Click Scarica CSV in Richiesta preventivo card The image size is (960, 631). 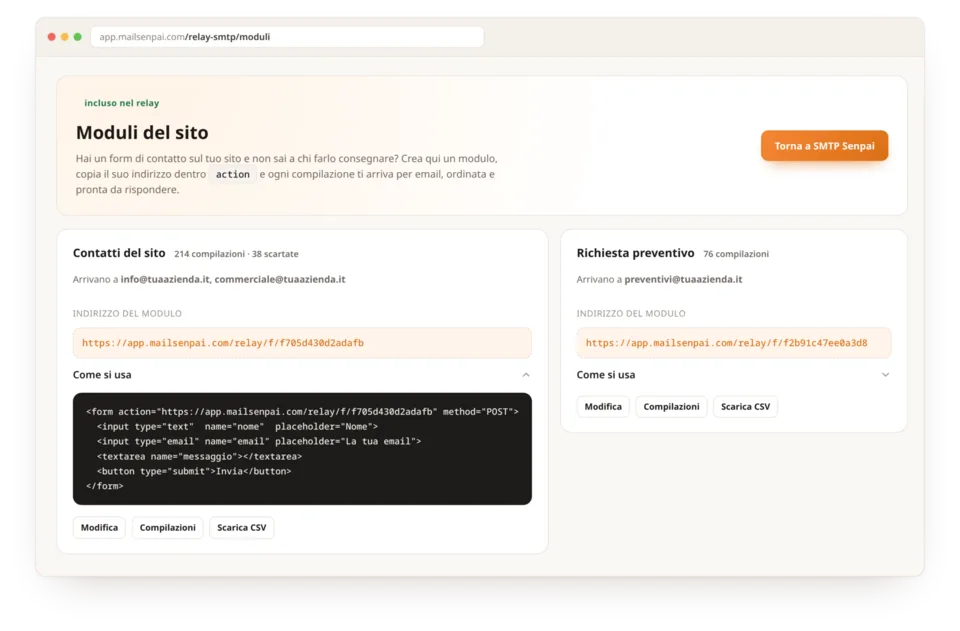coord(745,406)
